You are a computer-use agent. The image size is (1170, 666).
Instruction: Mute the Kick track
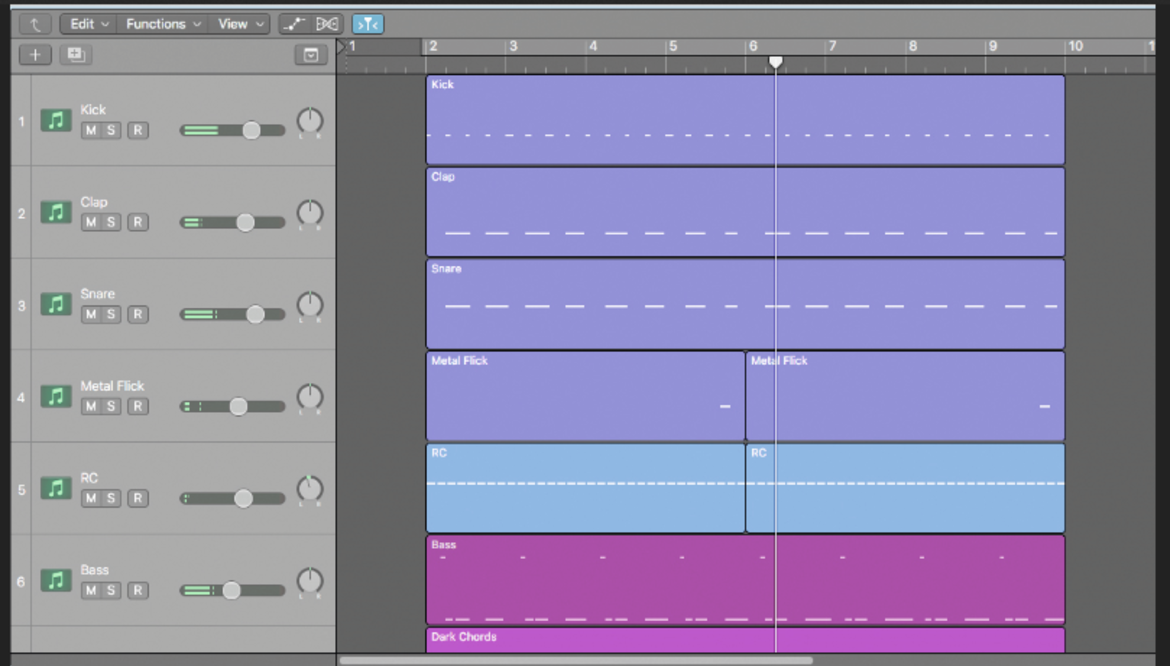coord(90,131)
